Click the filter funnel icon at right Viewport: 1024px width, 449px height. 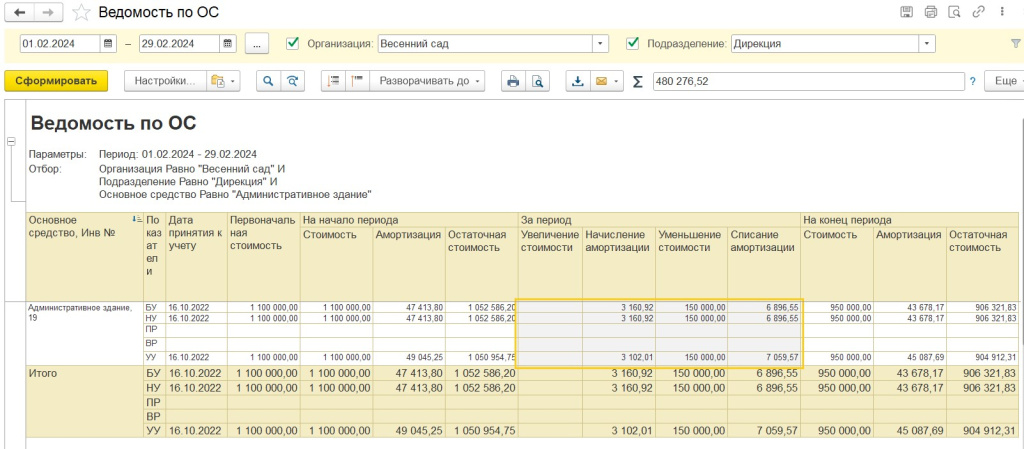click(1016, 44)
